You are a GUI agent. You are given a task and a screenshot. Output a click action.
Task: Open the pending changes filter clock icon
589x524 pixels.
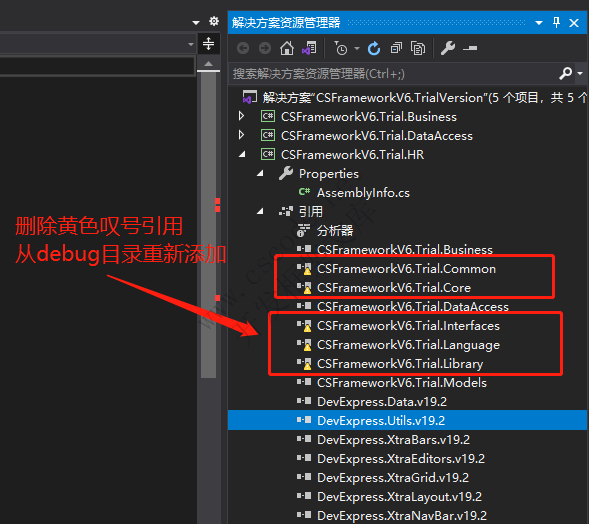341,48
